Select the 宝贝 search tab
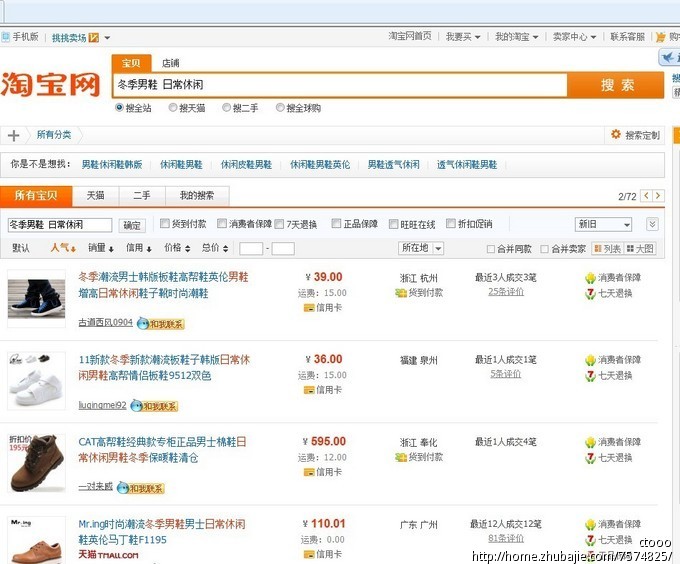This screenshot has width=680, height=564. tap(131, 63)
